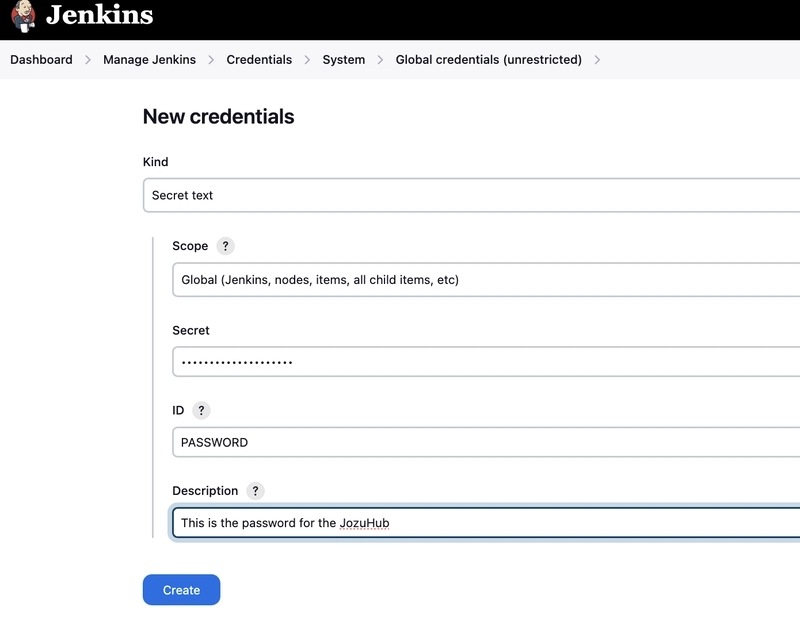
Task: Go to Dashboard breadcrumb
Action: 41,60
